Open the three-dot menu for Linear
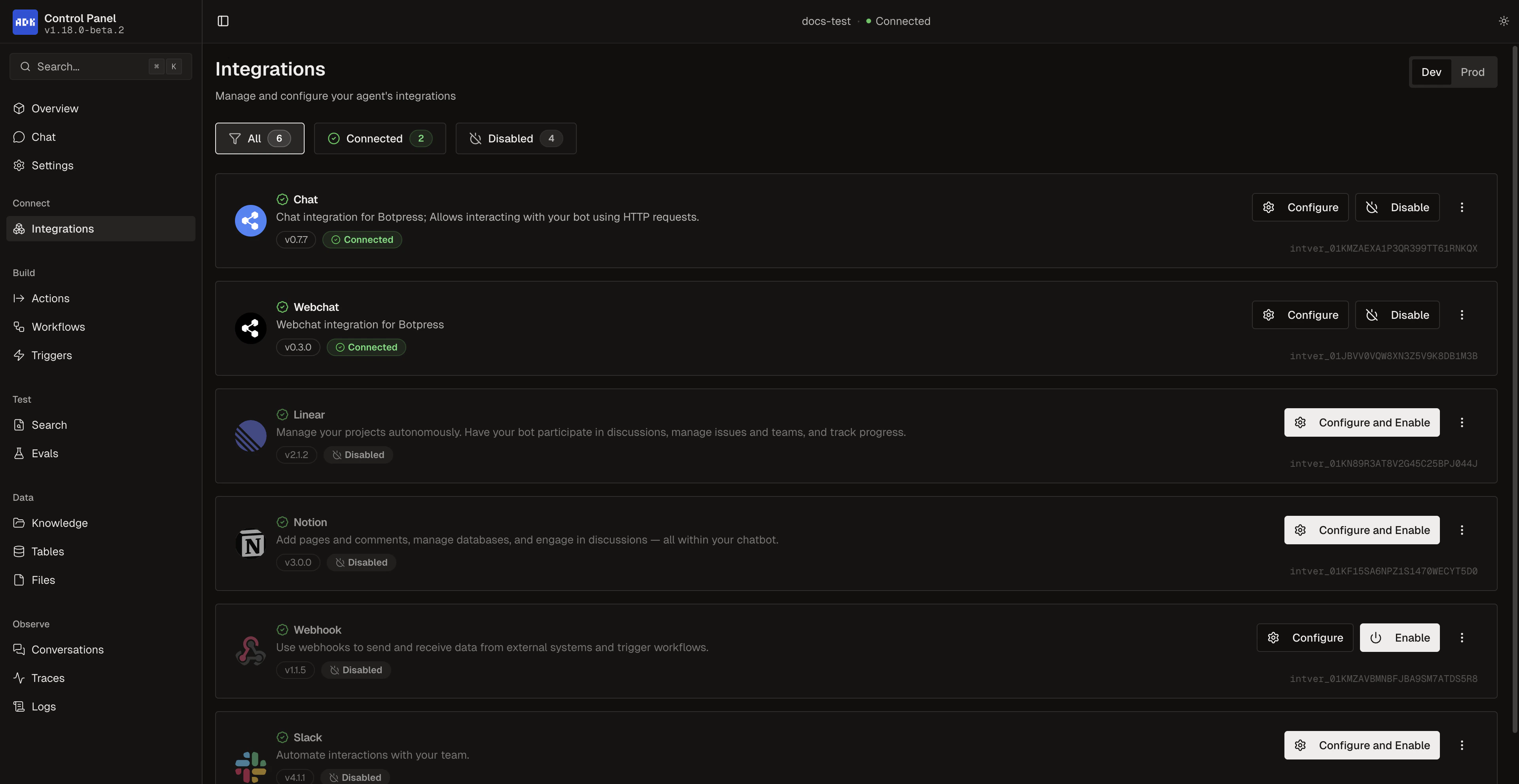Screen dimensions: 1519x784 click(x=1462, y=422)
